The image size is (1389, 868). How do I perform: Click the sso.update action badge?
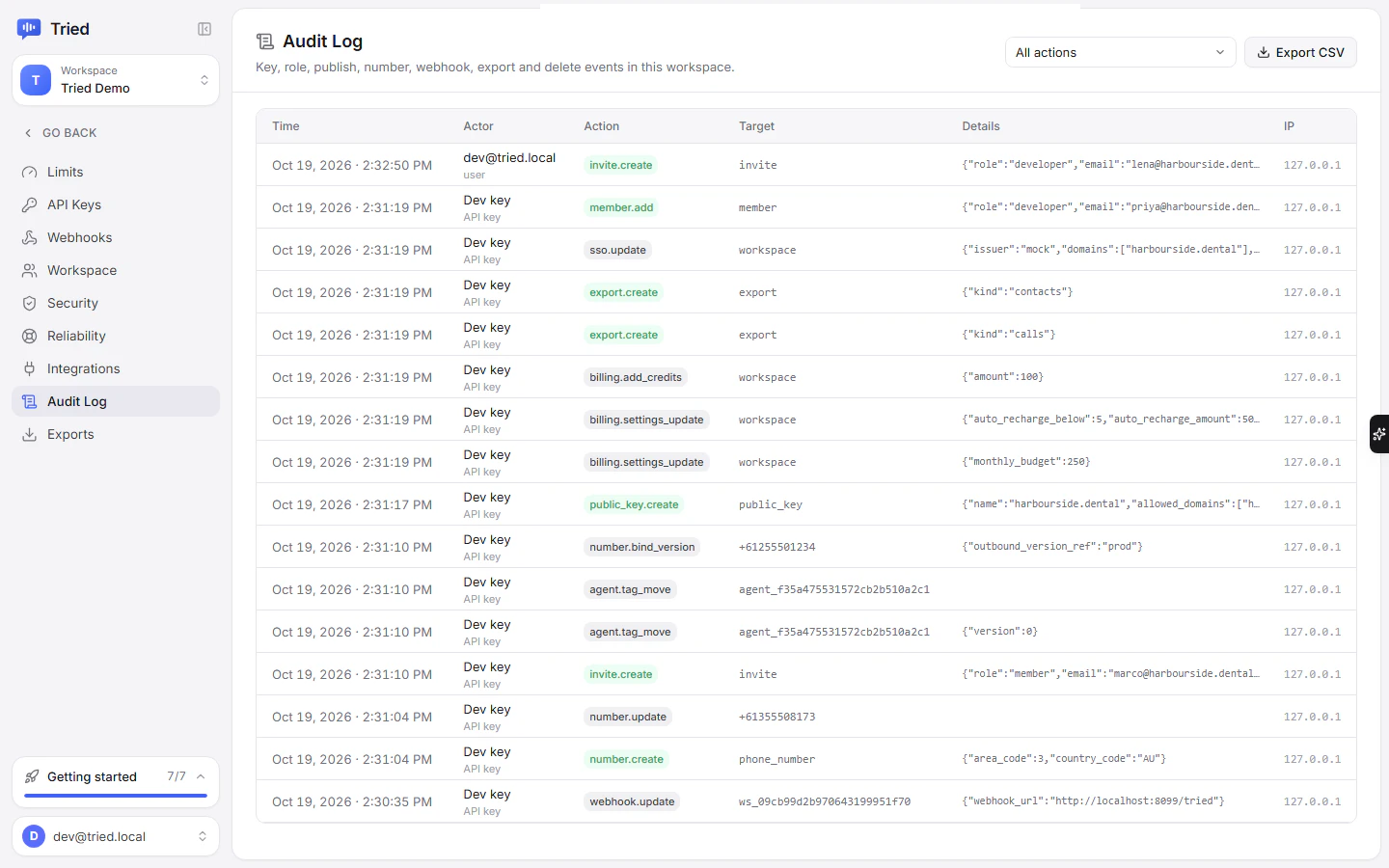point(617,250)
